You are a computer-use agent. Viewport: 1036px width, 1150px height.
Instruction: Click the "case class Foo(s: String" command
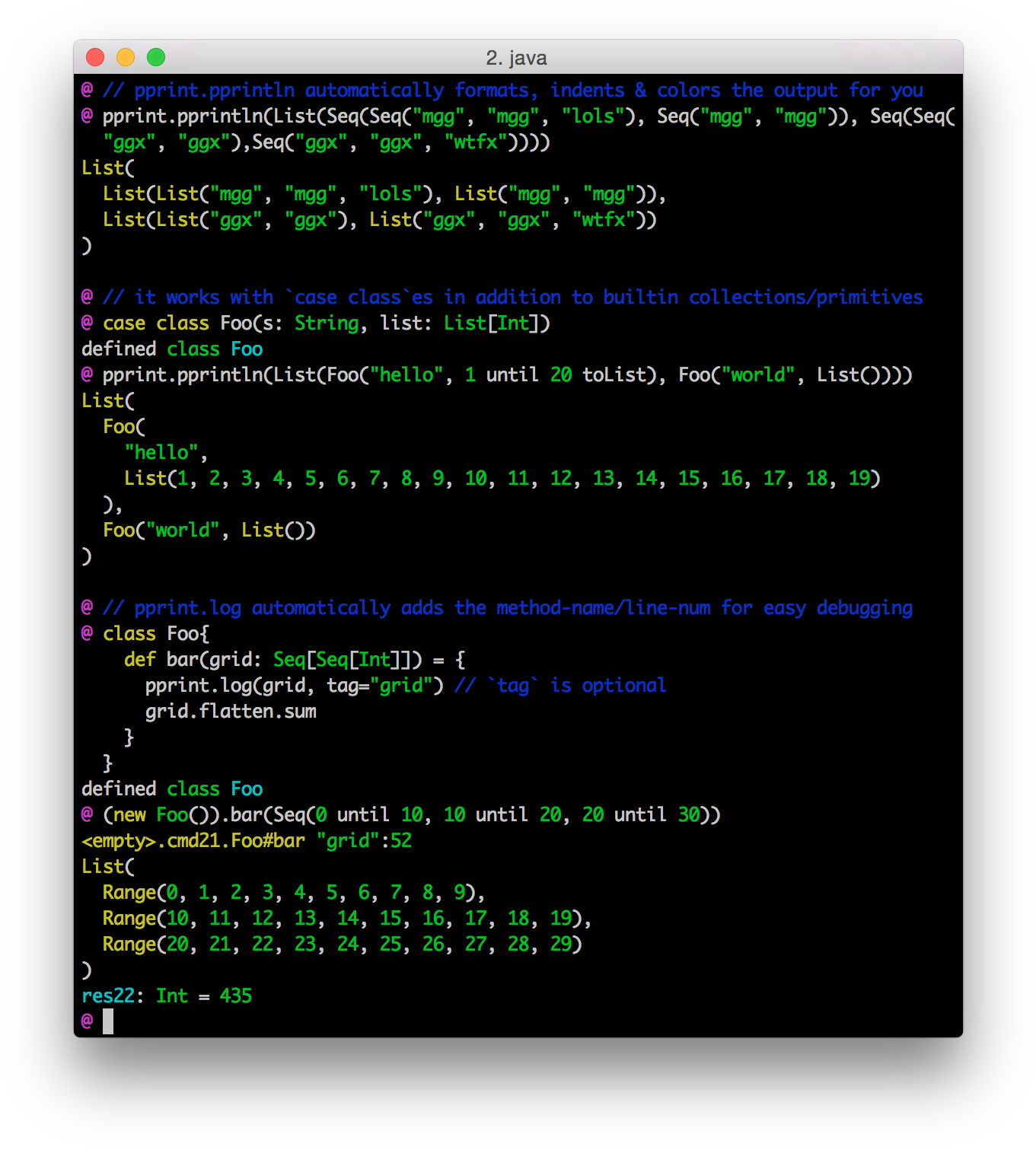[x=326, y=323]
